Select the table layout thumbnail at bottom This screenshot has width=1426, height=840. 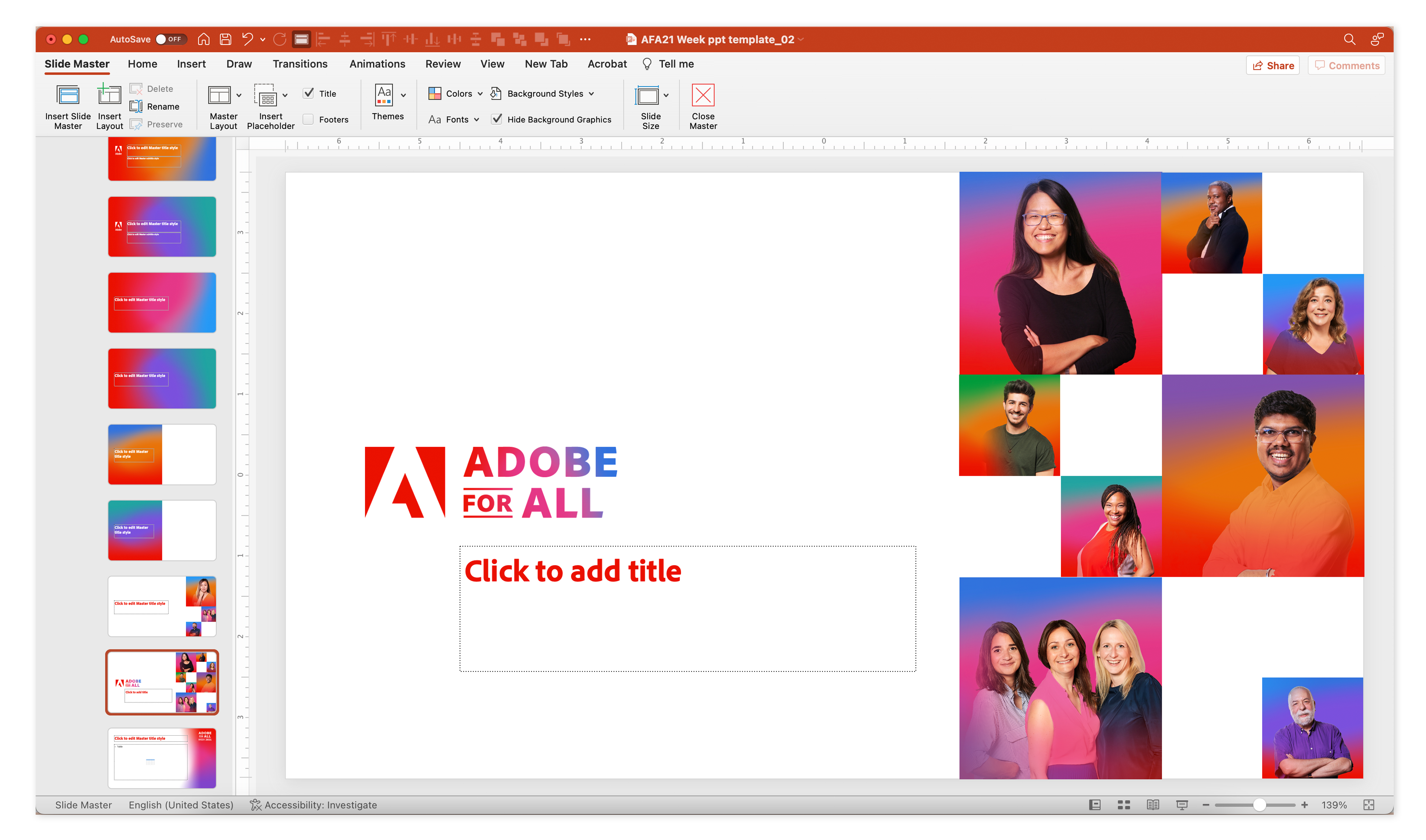pyautogui.click(x=162, y=758)
